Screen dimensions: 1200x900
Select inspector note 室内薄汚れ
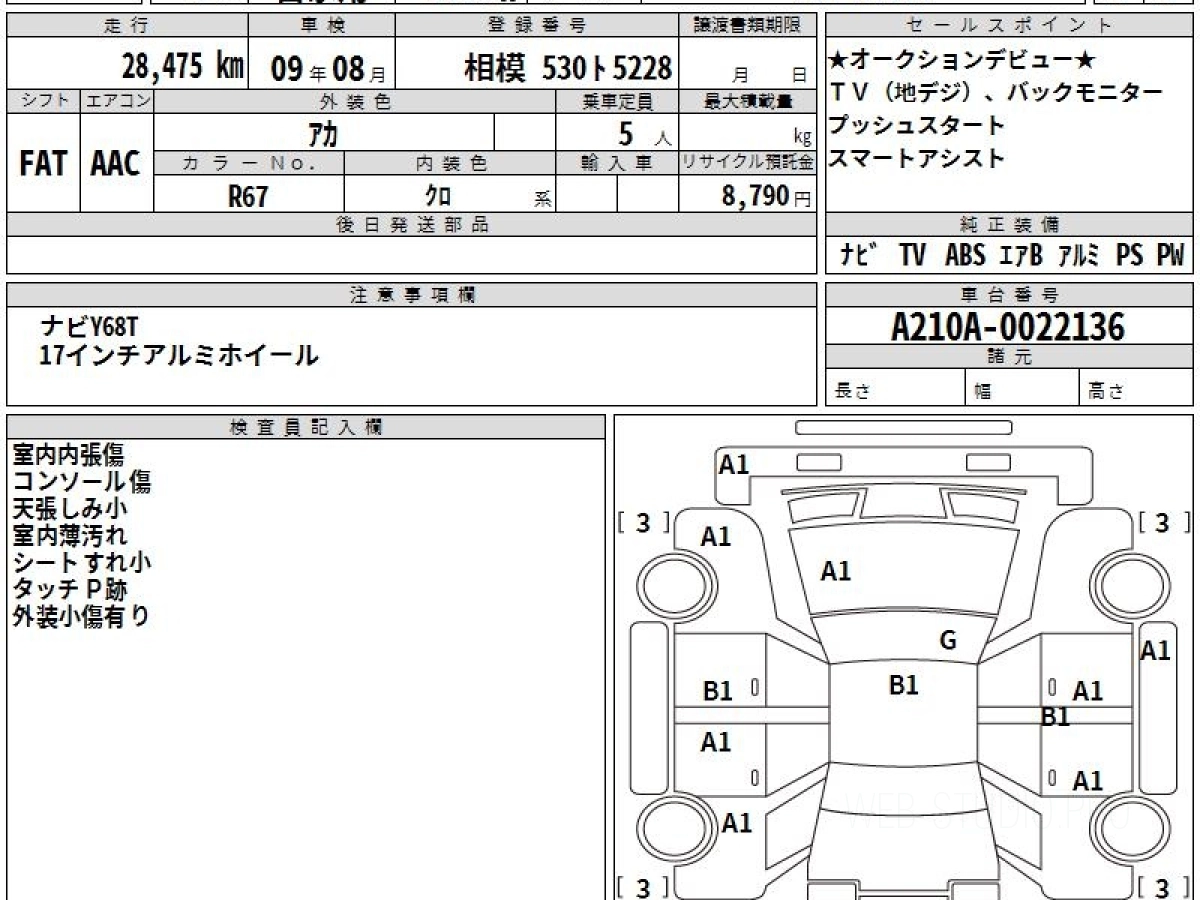tap(70, 536)
